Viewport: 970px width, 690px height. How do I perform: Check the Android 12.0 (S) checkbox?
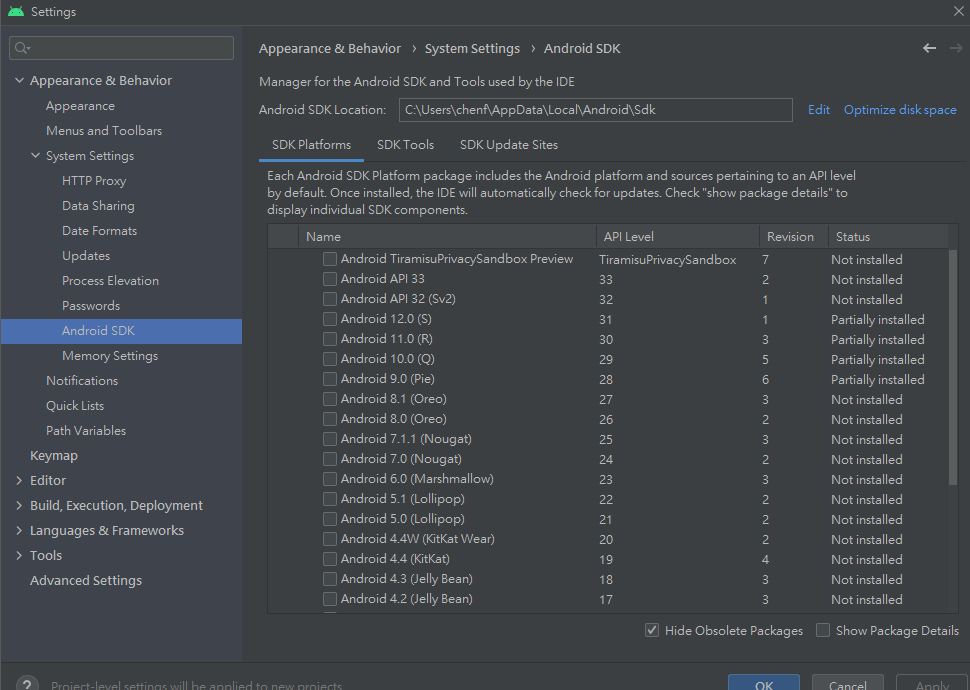(x=330, y=319)
